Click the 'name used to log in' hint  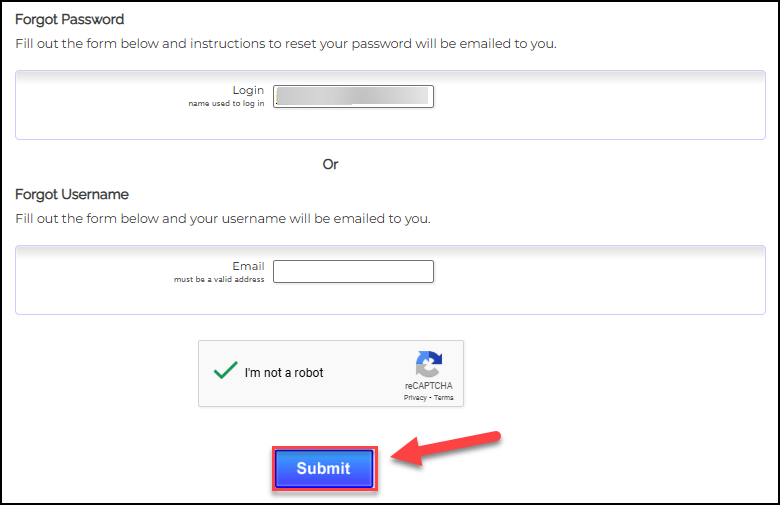[x=226, y=103]
